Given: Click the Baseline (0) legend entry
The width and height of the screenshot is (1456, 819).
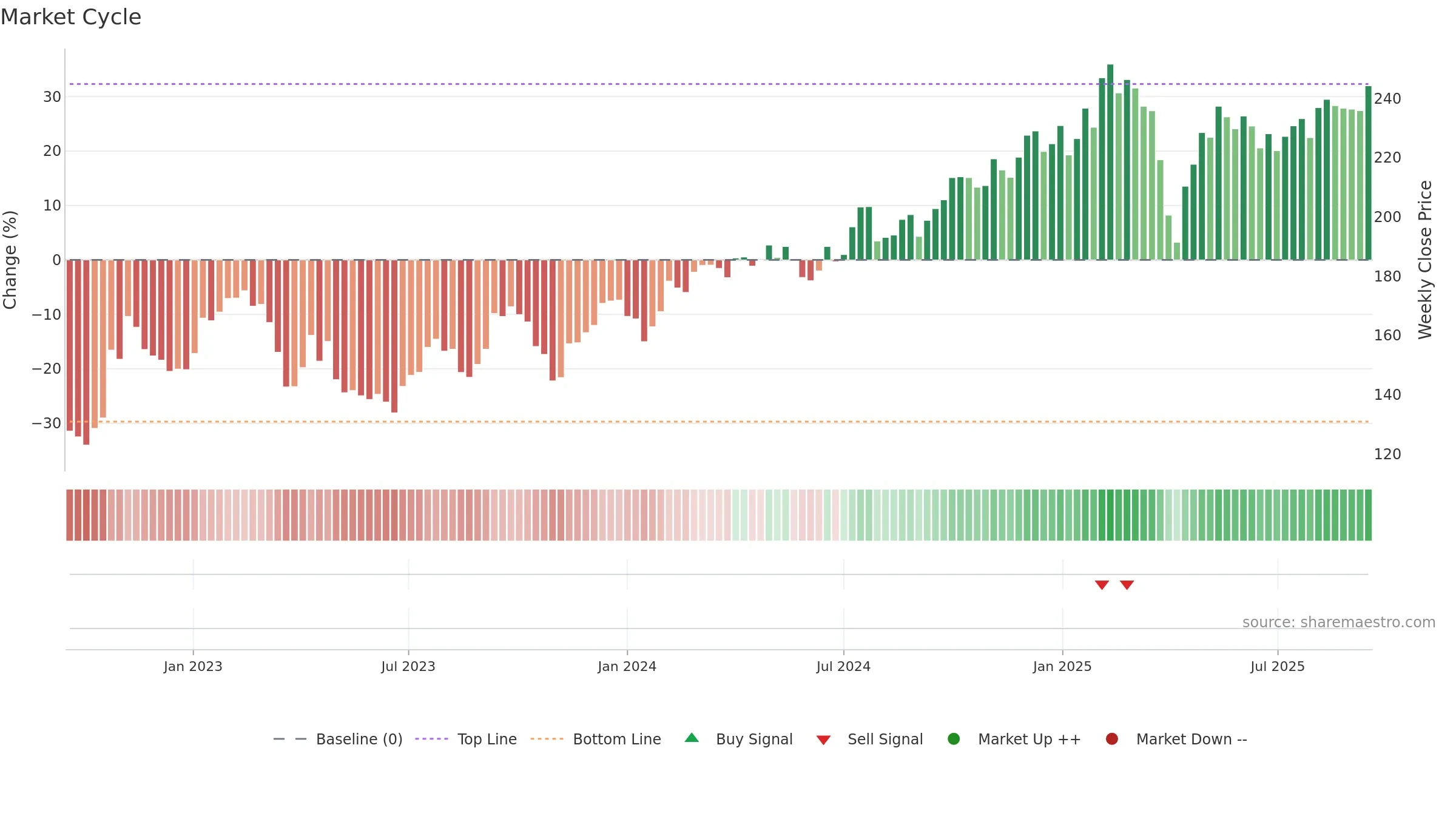Looking at the screenshot, I should coord(338,739).
